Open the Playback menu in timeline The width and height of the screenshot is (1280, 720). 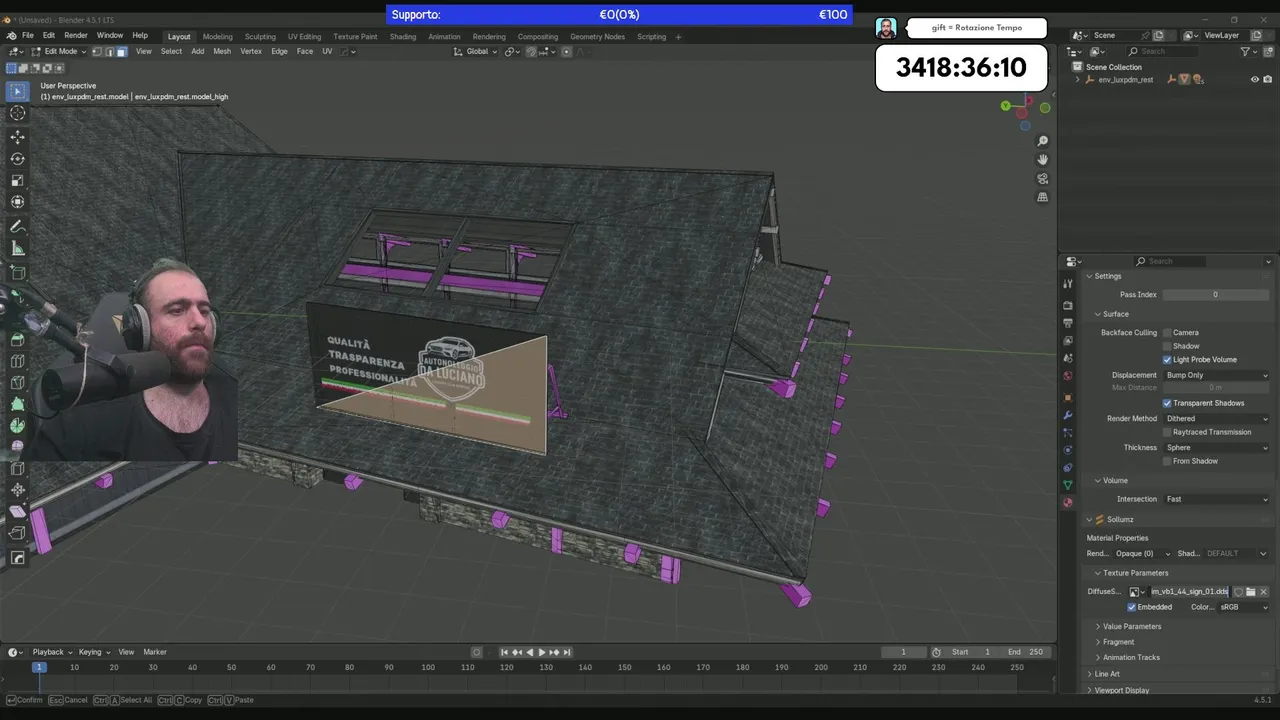[x=50, y=652]
